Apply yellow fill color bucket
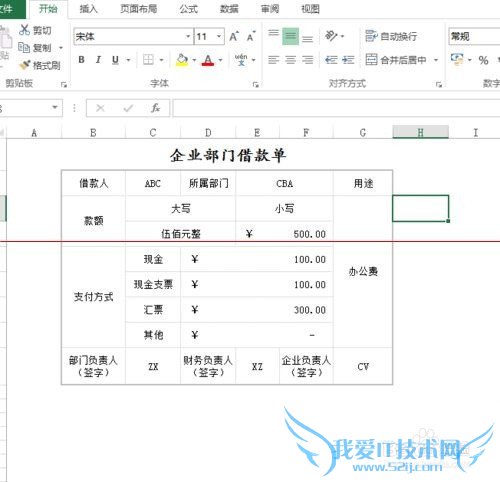Image resolution: width=500 pixels, height=482 pixels. (x=182, y=60)
